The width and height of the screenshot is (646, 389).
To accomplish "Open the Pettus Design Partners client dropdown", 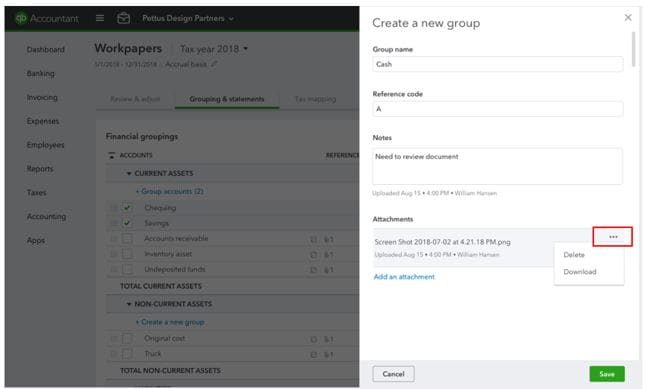I will pyautogui.click(x=188, y=18).
